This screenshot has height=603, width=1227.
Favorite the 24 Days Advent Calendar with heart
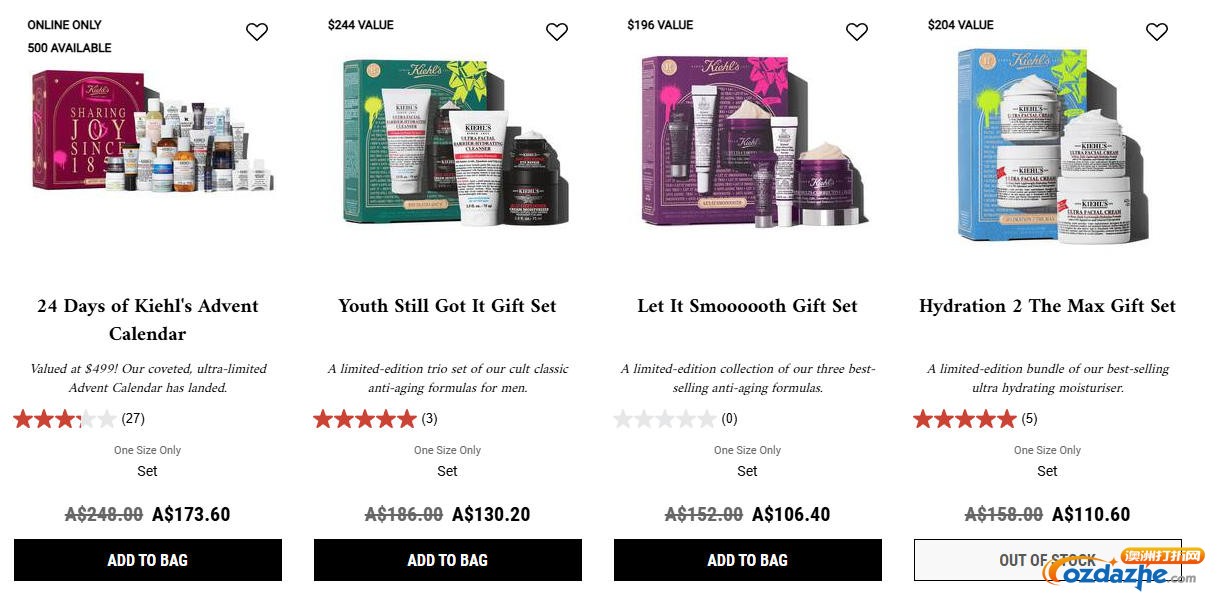coord(257,32)
